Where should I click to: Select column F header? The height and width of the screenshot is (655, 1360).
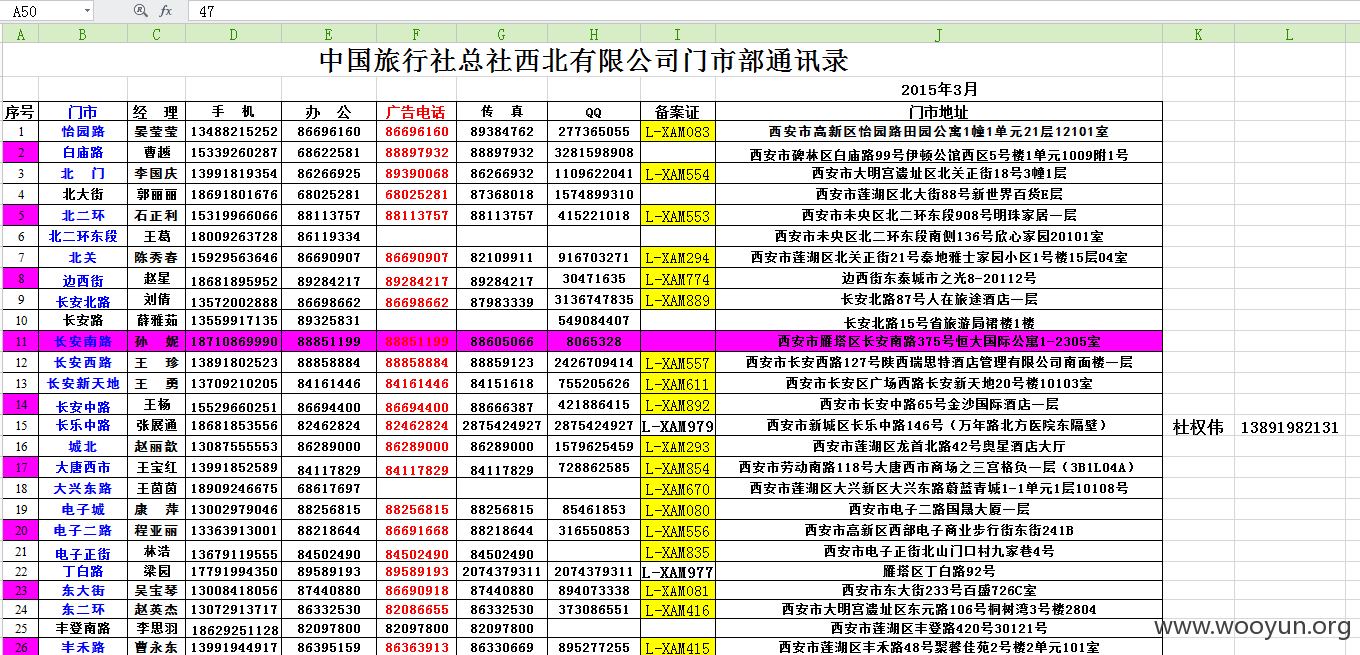pos(417,34)
